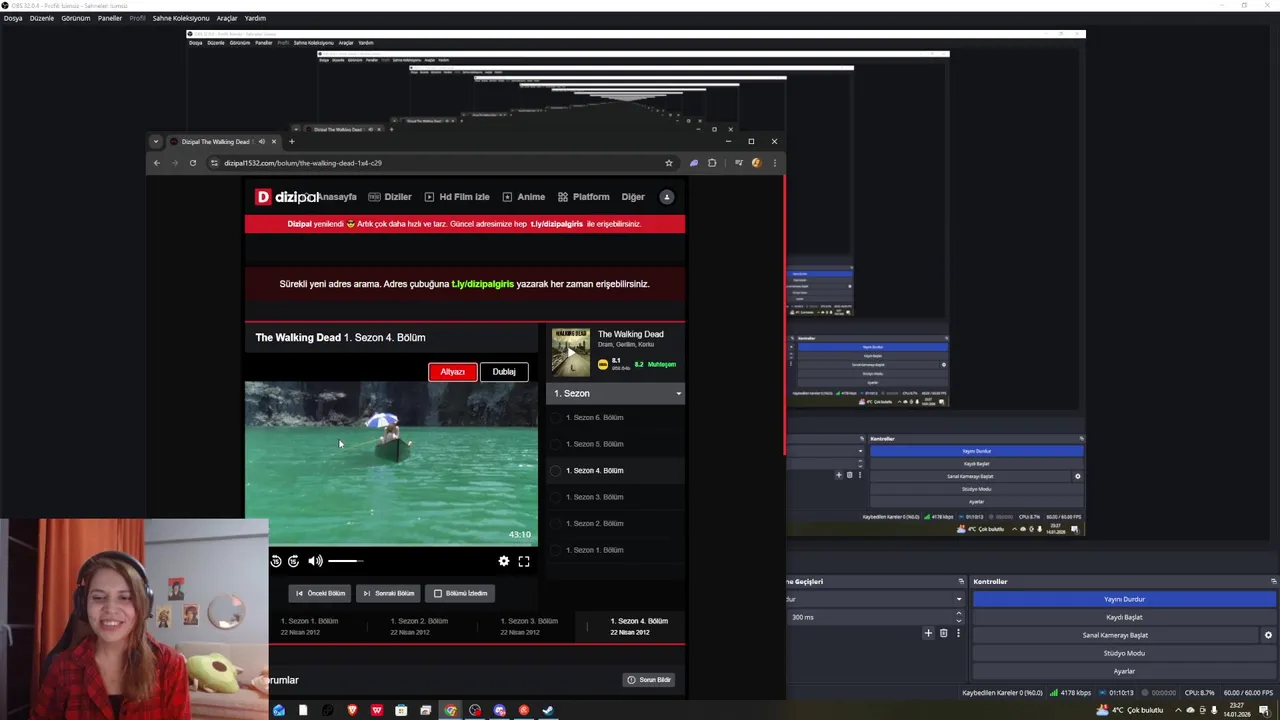Open the Araçlar menu in OBS
This screenshot has height=720, width=1280.
click(227, 18)
